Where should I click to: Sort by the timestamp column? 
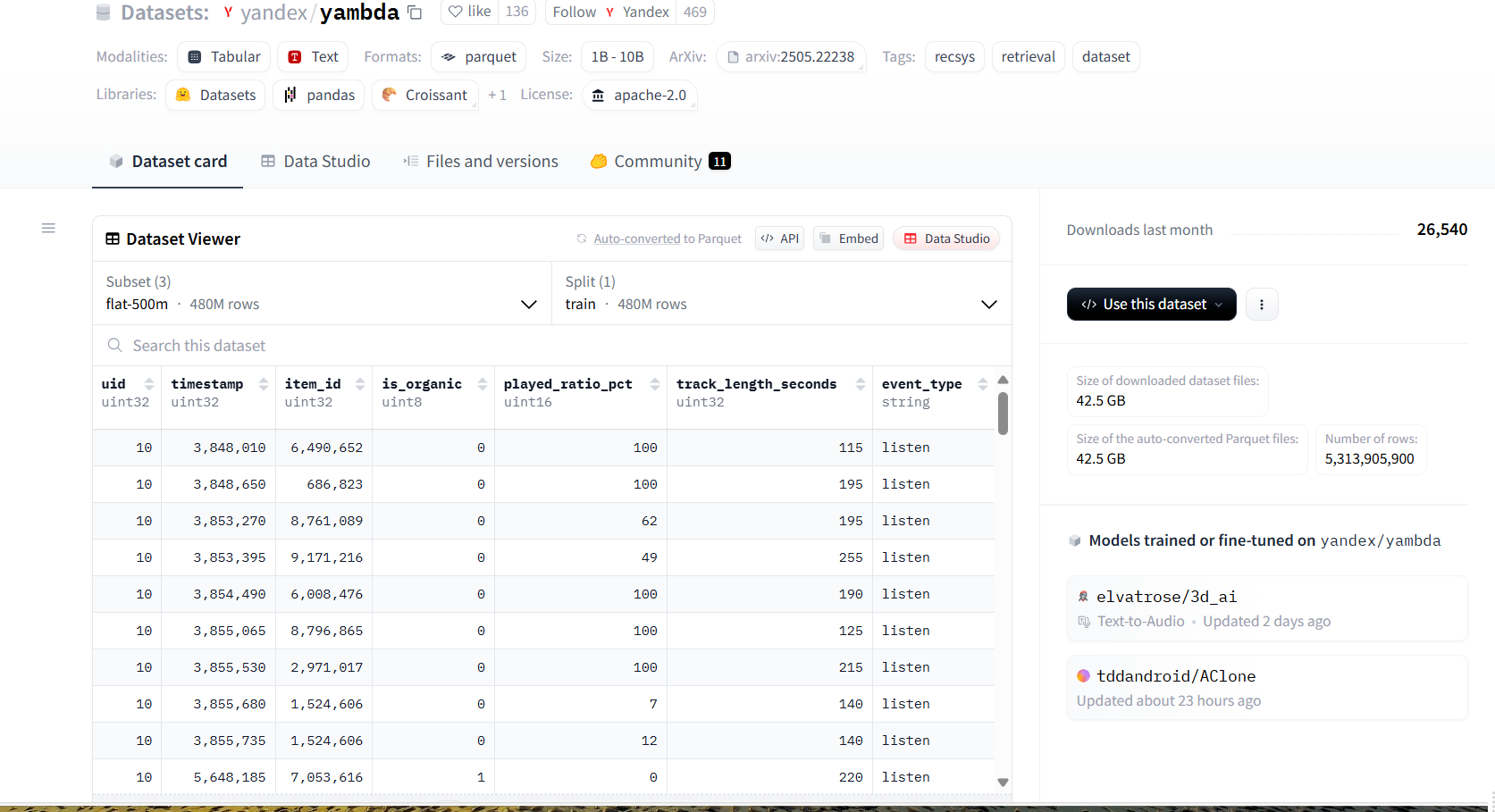click(x=264, y=384)
